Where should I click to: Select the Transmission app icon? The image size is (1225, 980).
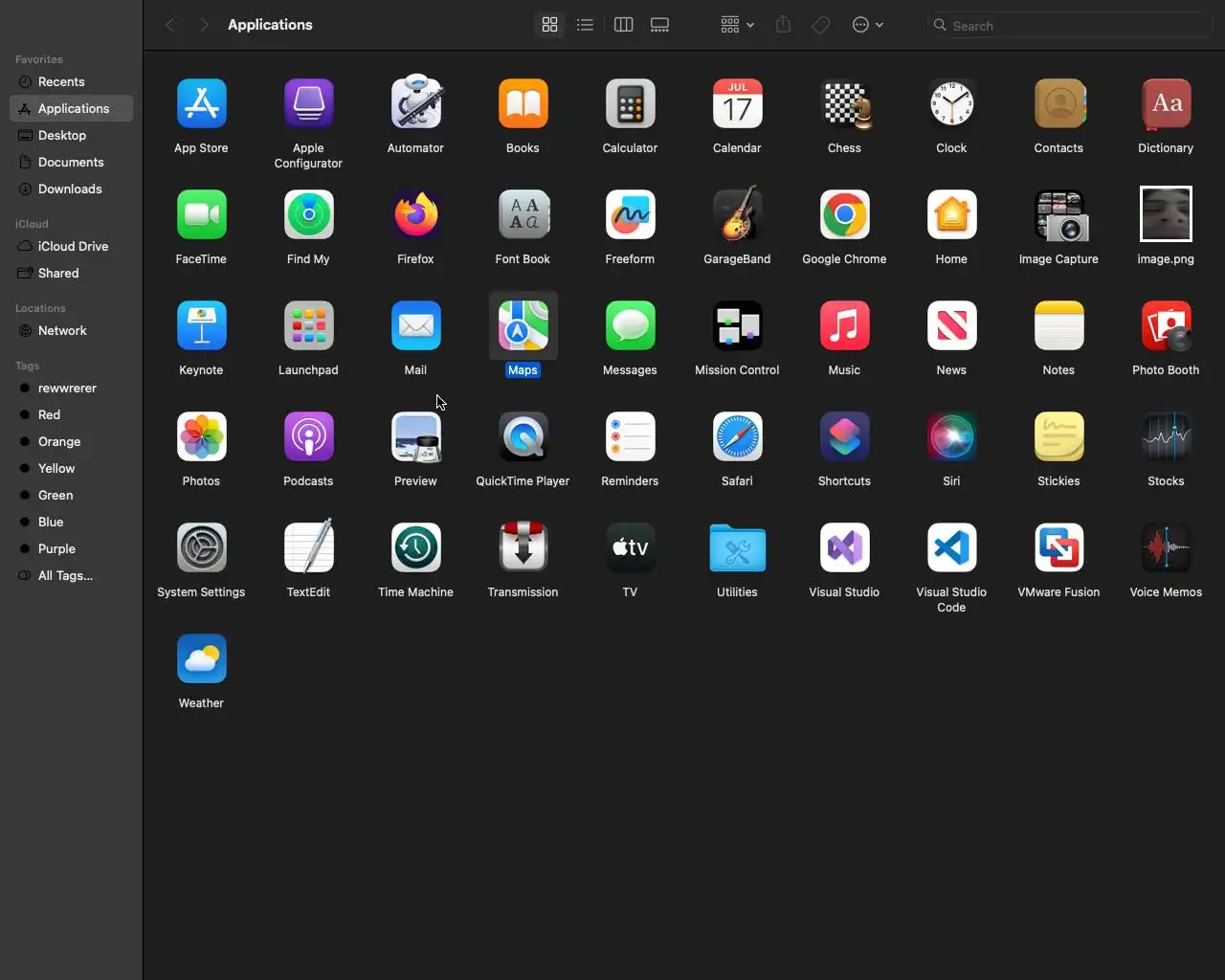[x=523, y=546]
